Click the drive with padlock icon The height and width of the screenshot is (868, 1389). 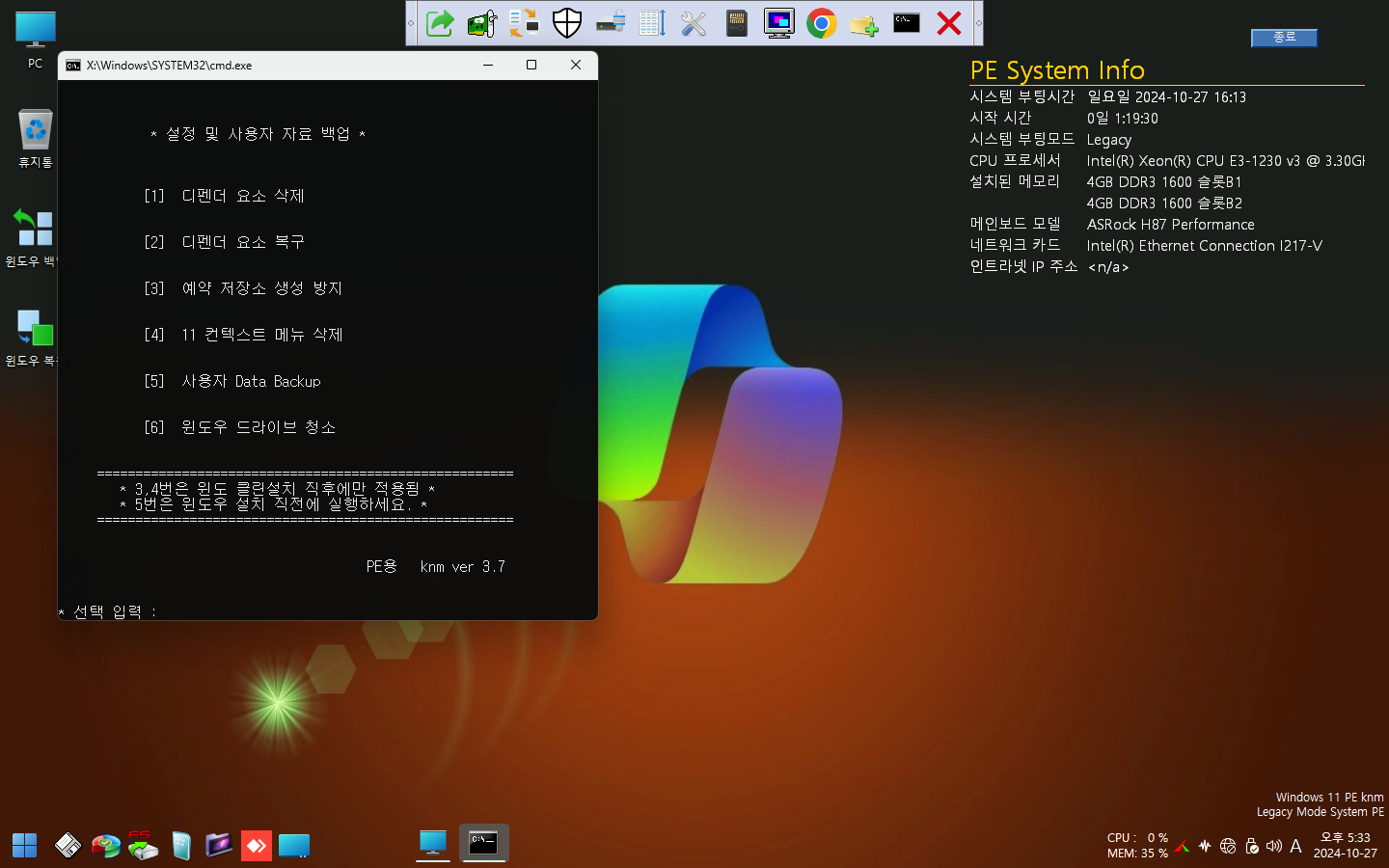610,22
